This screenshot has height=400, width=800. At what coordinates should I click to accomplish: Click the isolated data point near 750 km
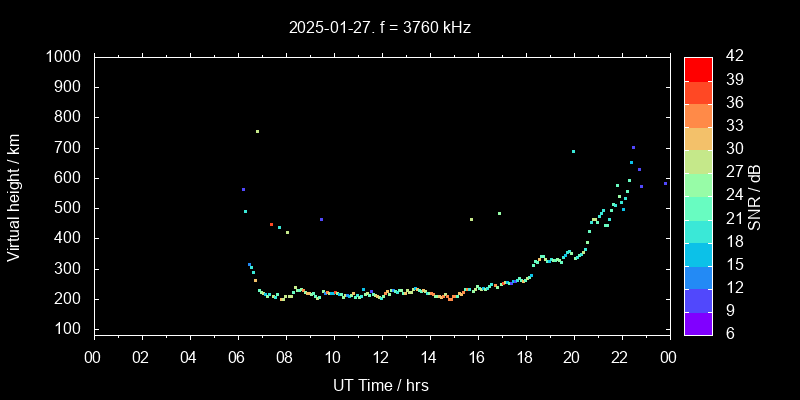257,131
